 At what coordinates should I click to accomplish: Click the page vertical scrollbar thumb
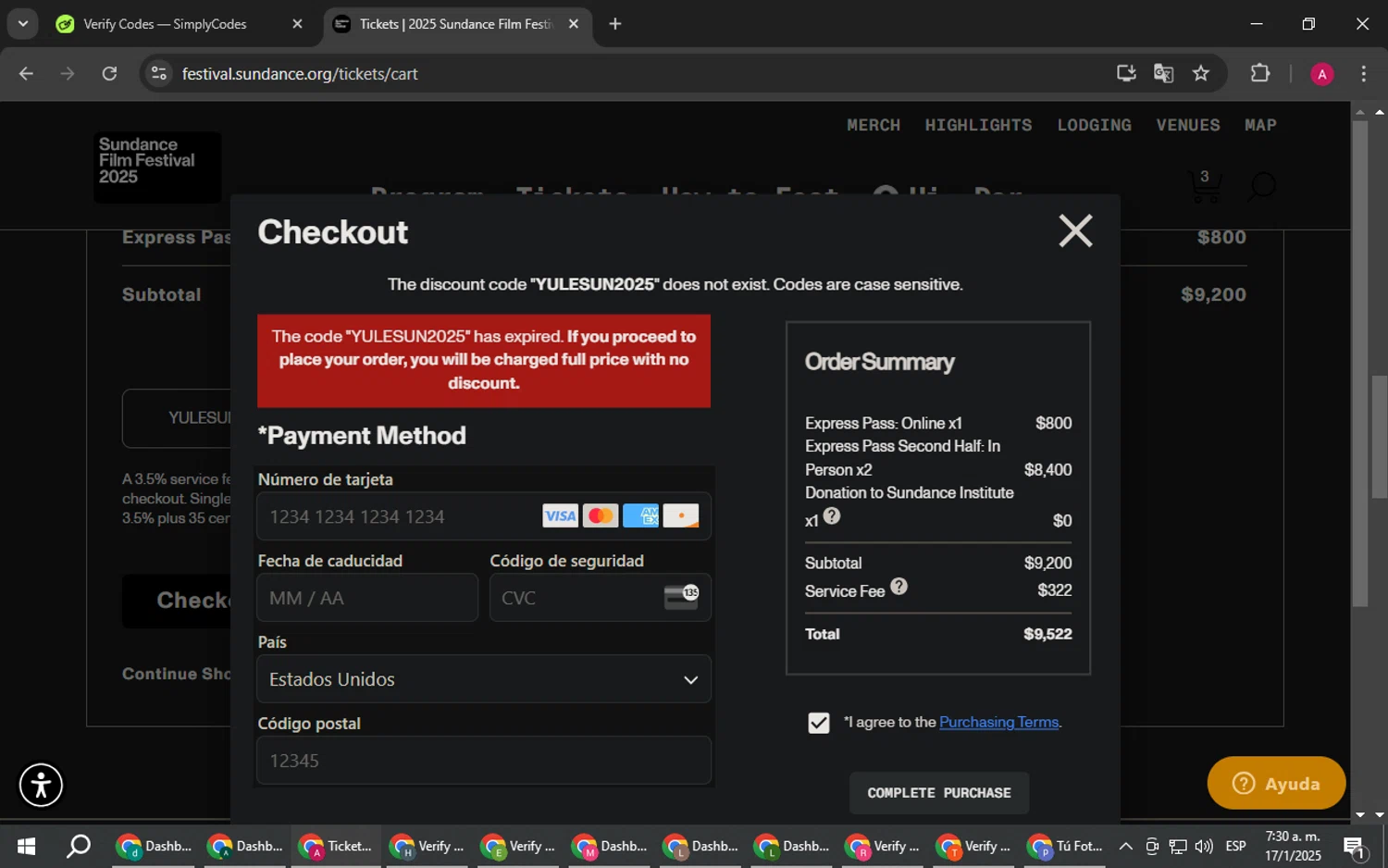(1380, 437)
